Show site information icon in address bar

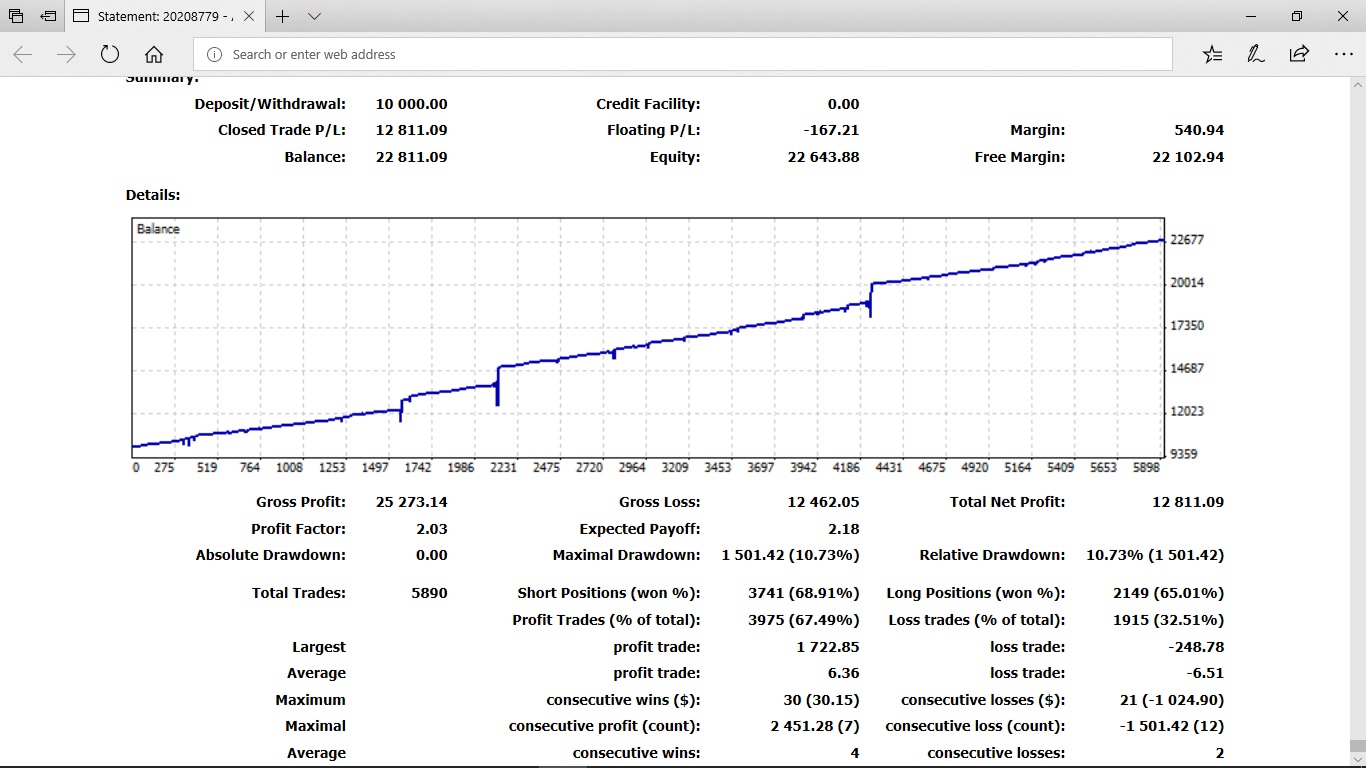(x=213, y=54)
